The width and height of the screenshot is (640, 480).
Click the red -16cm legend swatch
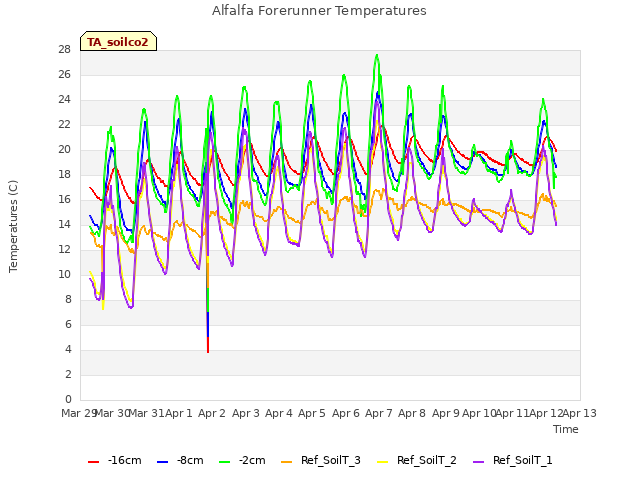pos(93,462)
